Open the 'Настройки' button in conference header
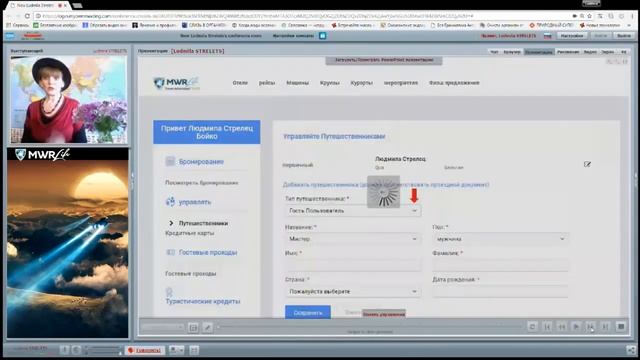This screenshot has width=640, height=360. [572, 36]
